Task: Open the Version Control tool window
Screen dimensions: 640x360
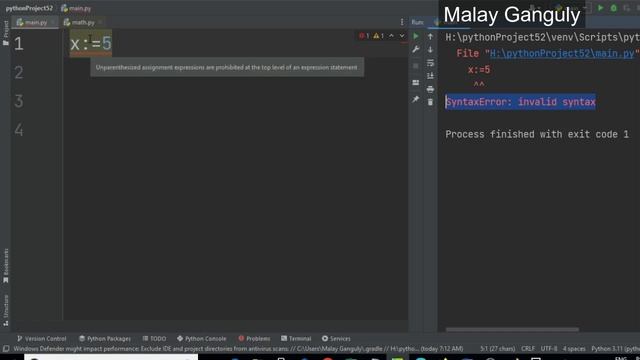Action: (x=41, y=338)
